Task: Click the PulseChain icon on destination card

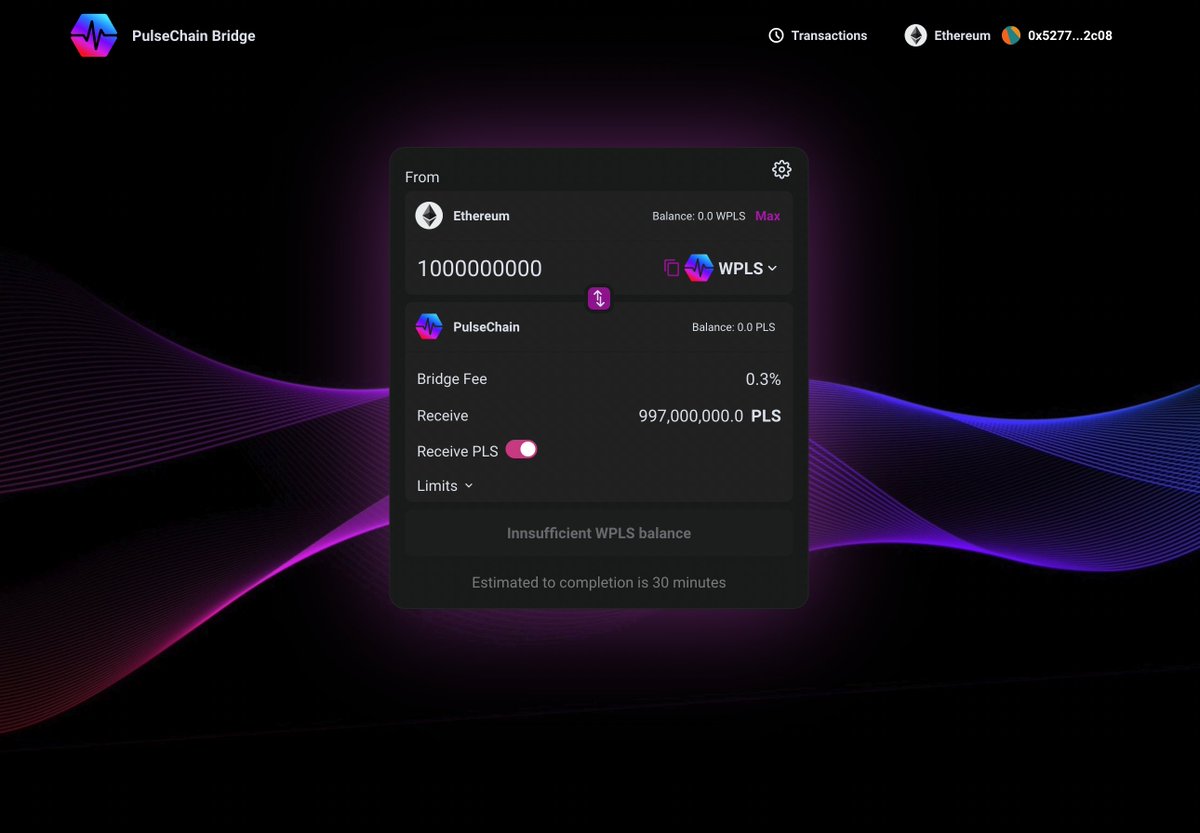Action: point(428,326)
